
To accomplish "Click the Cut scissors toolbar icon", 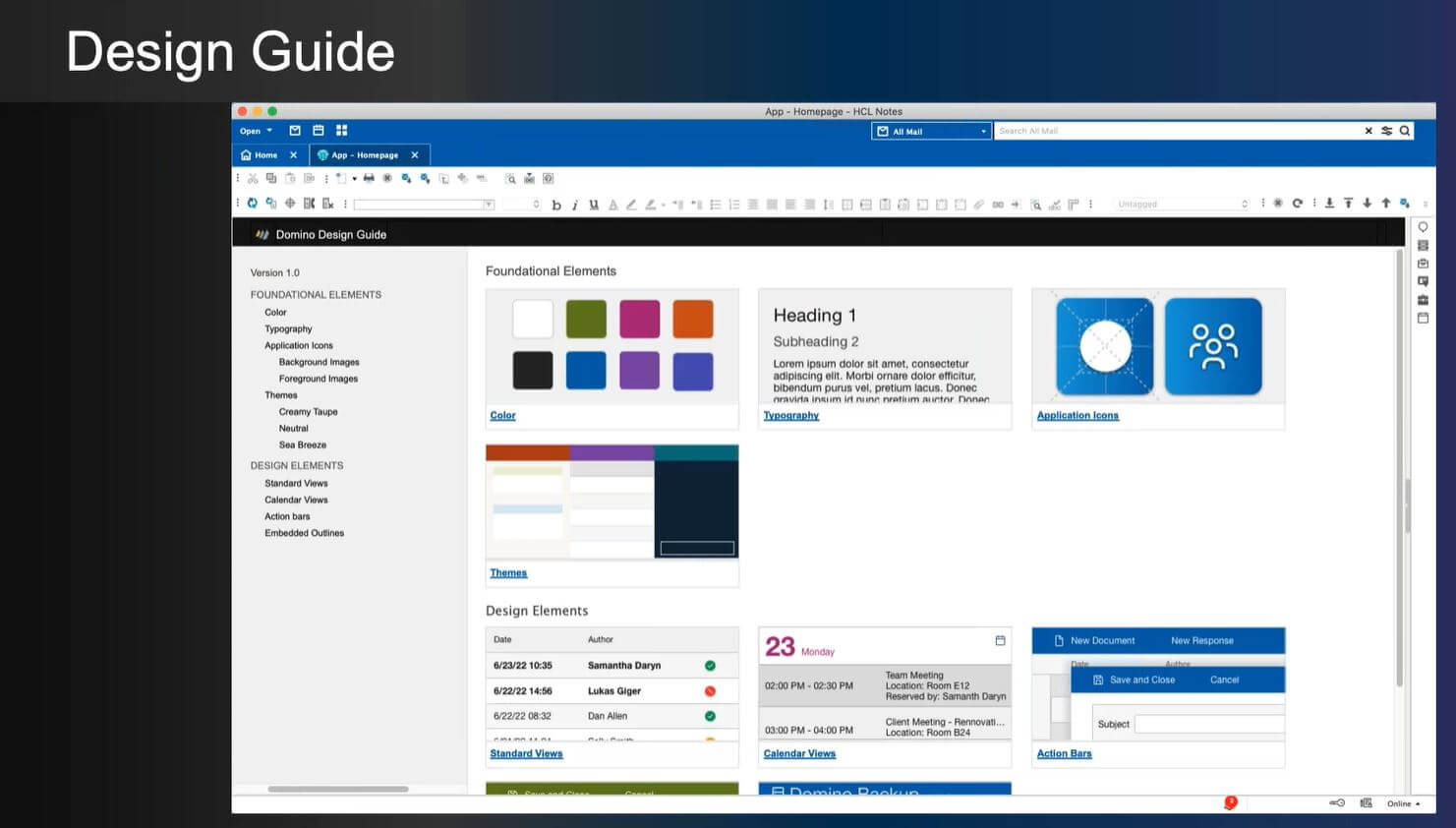I will (253, 179).
